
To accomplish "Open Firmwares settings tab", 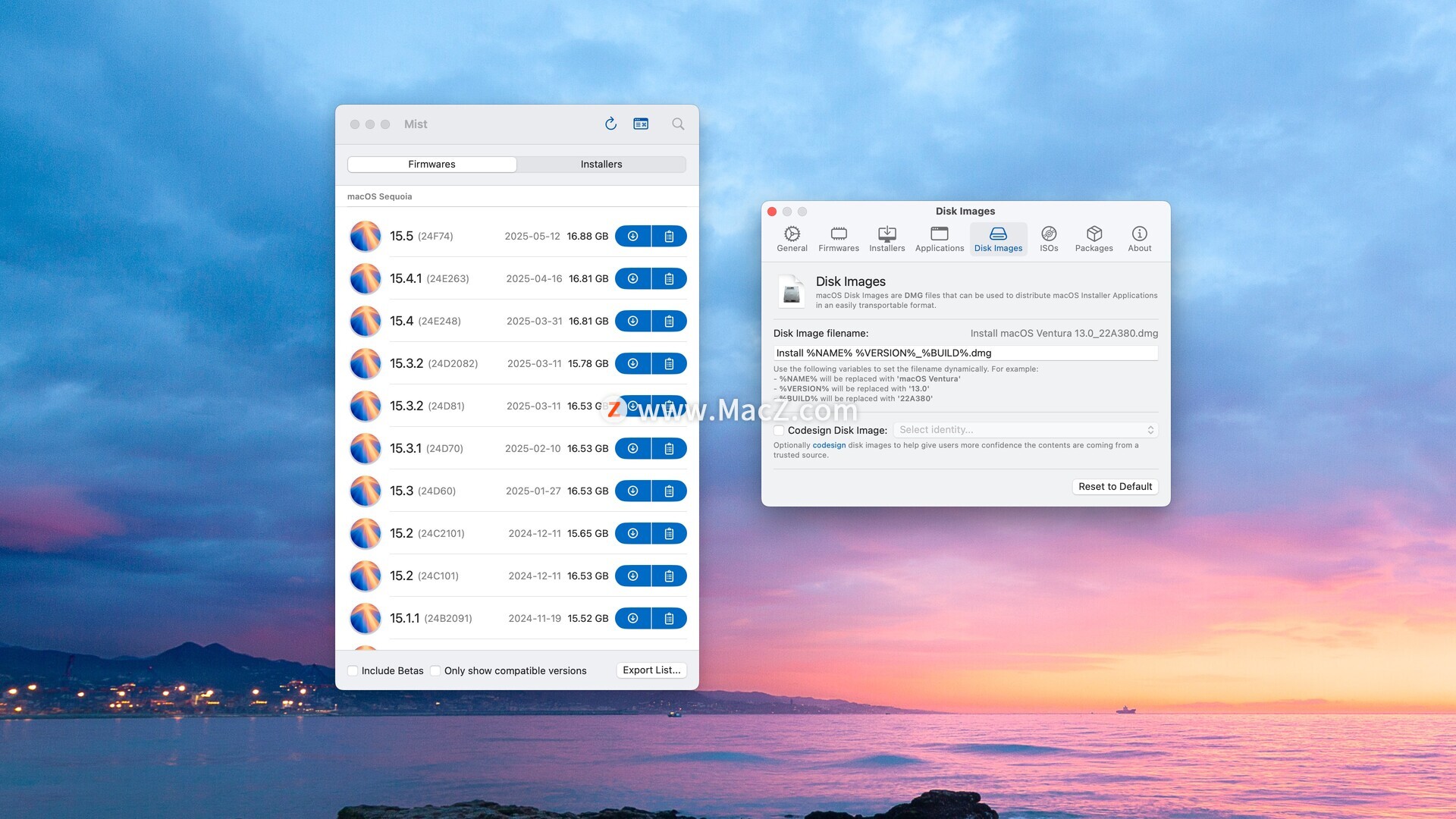I will click(839, 239).
